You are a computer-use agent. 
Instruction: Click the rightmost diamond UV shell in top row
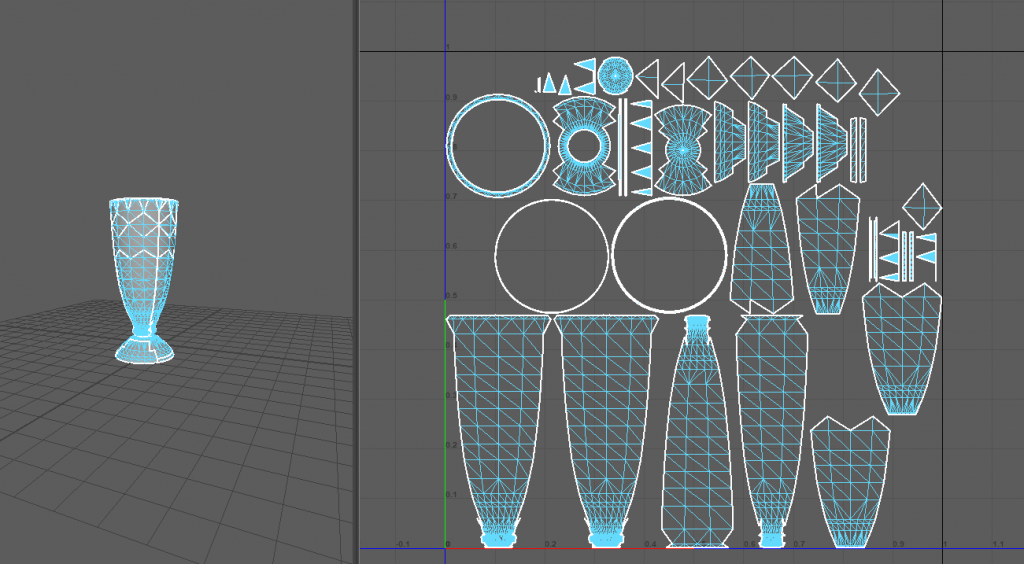tap(878, 88)
